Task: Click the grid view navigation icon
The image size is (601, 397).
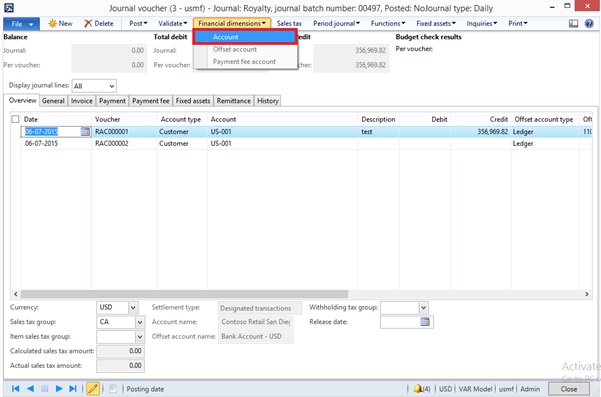Action: 44,389
